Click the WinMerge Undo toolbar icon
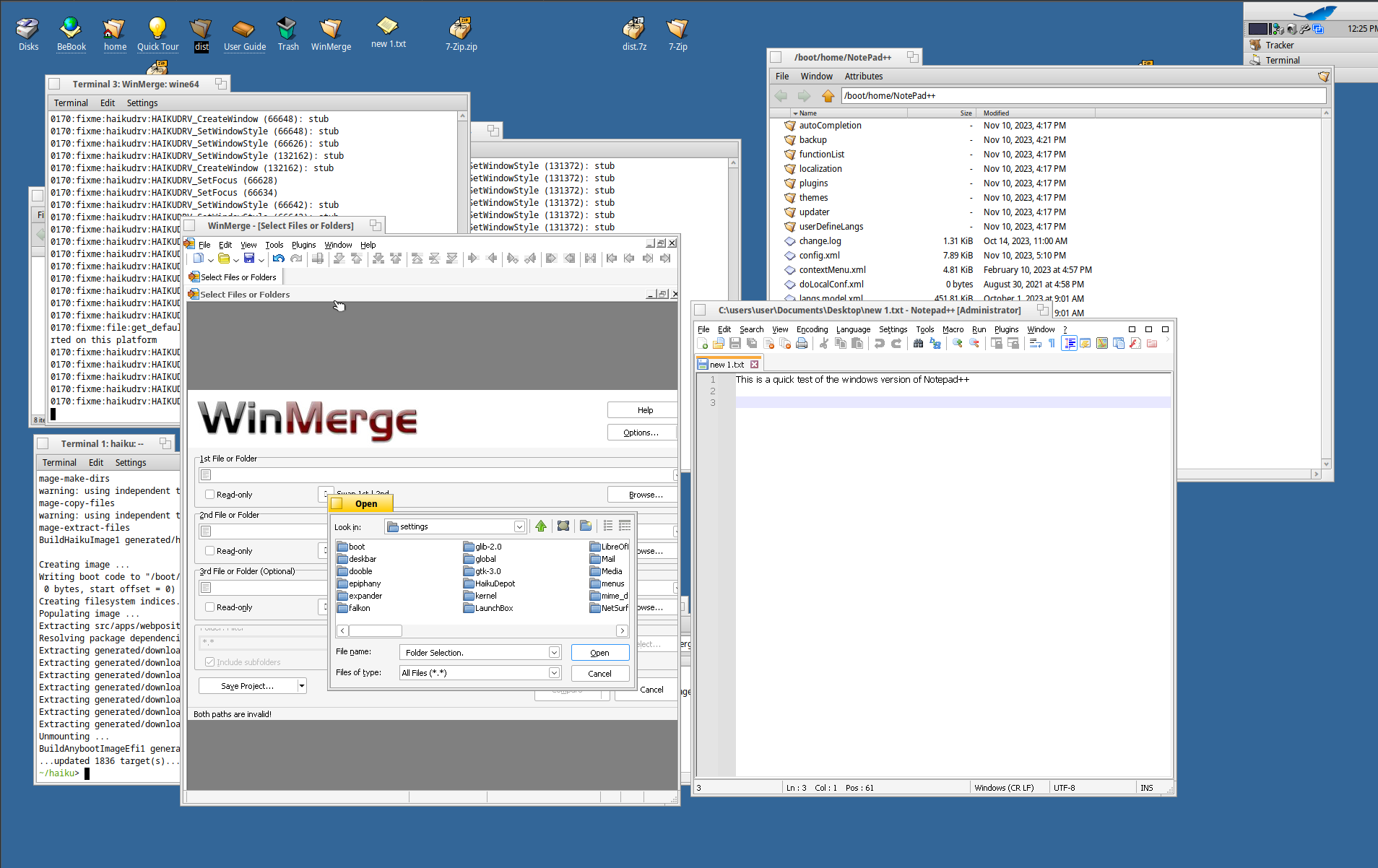The width and height of the screenshot is (1378, 868). coord(279,259)
